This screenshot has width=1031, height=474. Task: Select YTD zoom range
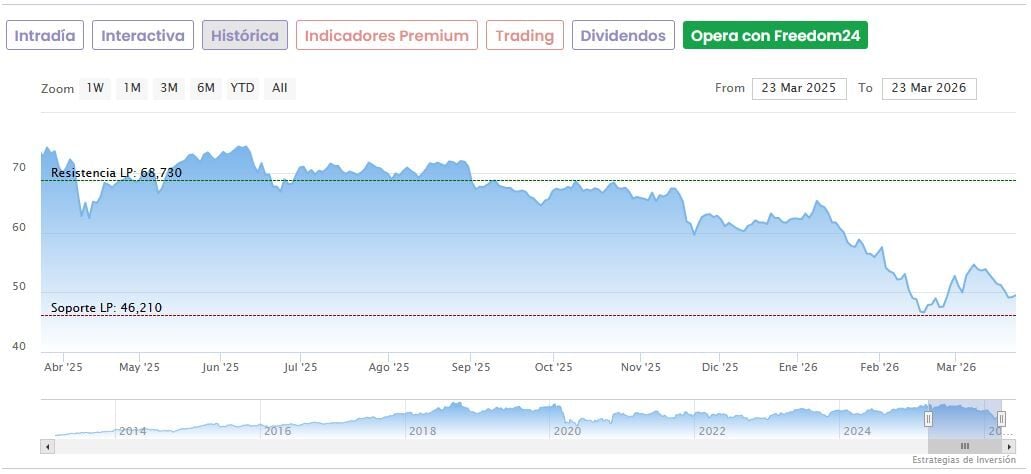click(243, 88)
